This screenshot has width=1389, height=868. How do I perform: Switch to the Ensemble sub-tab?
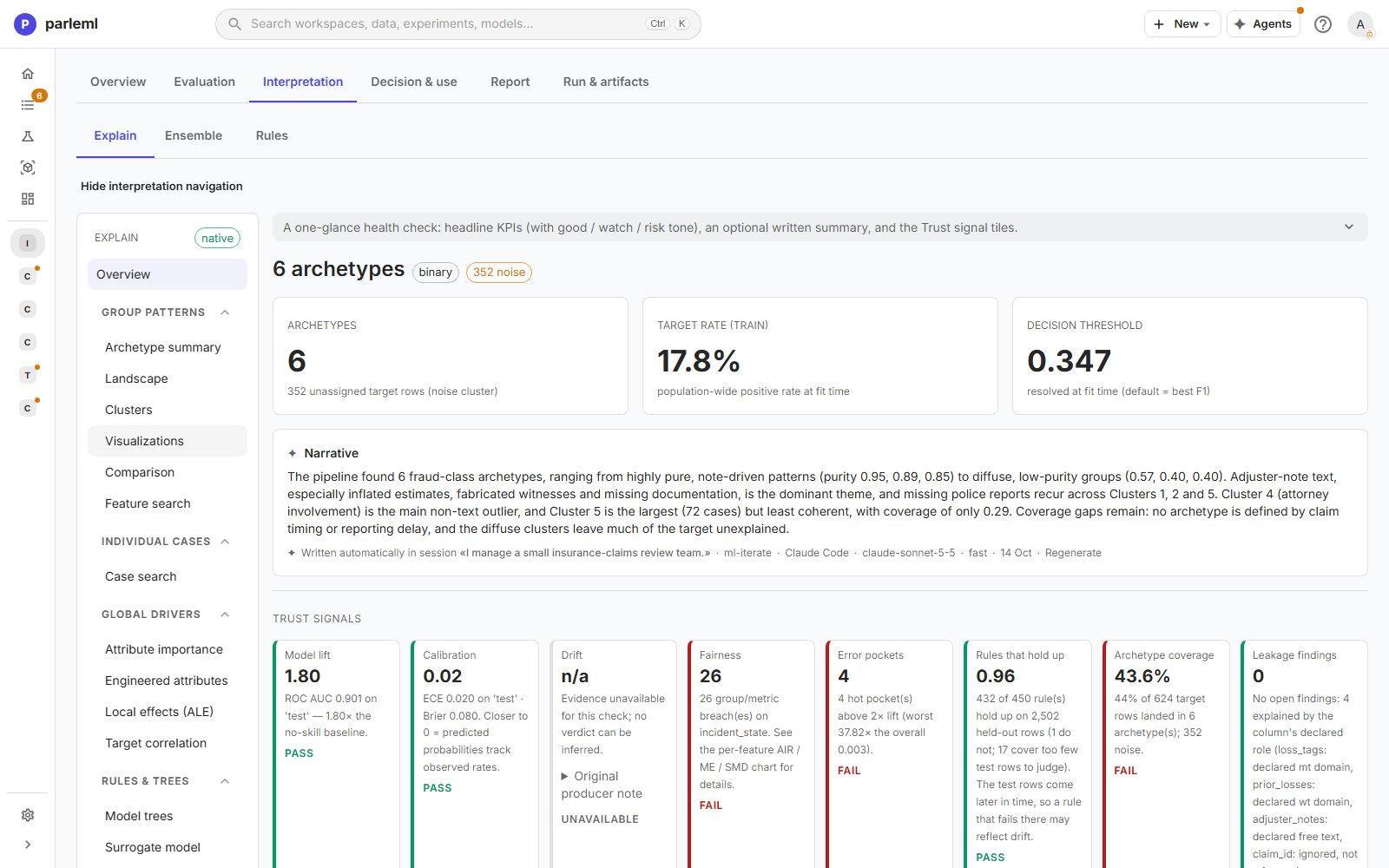tap(194, 135)
